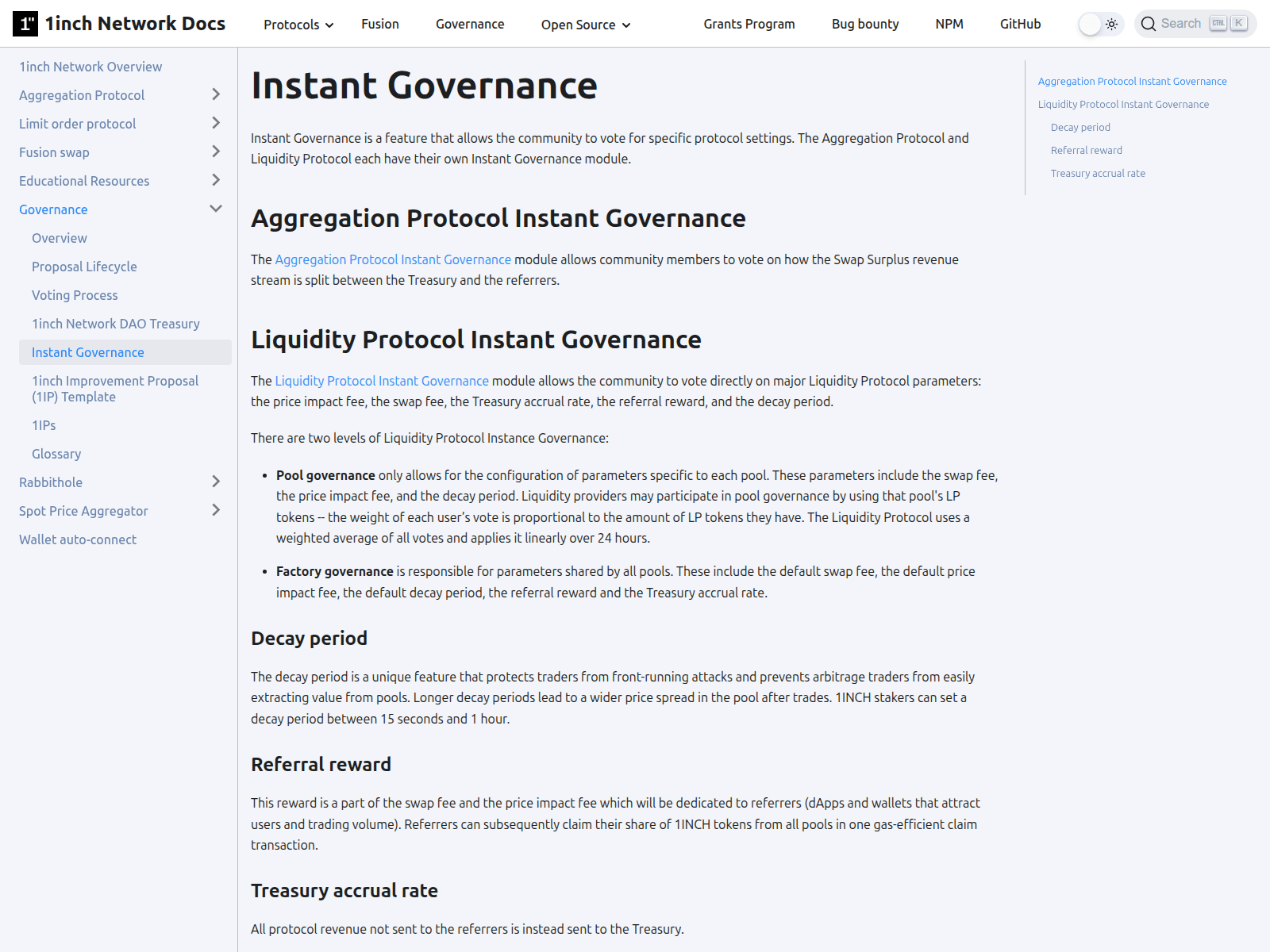Jump to Decay period in contents
The width and height of the screenshot is (1270, 952).
(x=1080, y=127)
